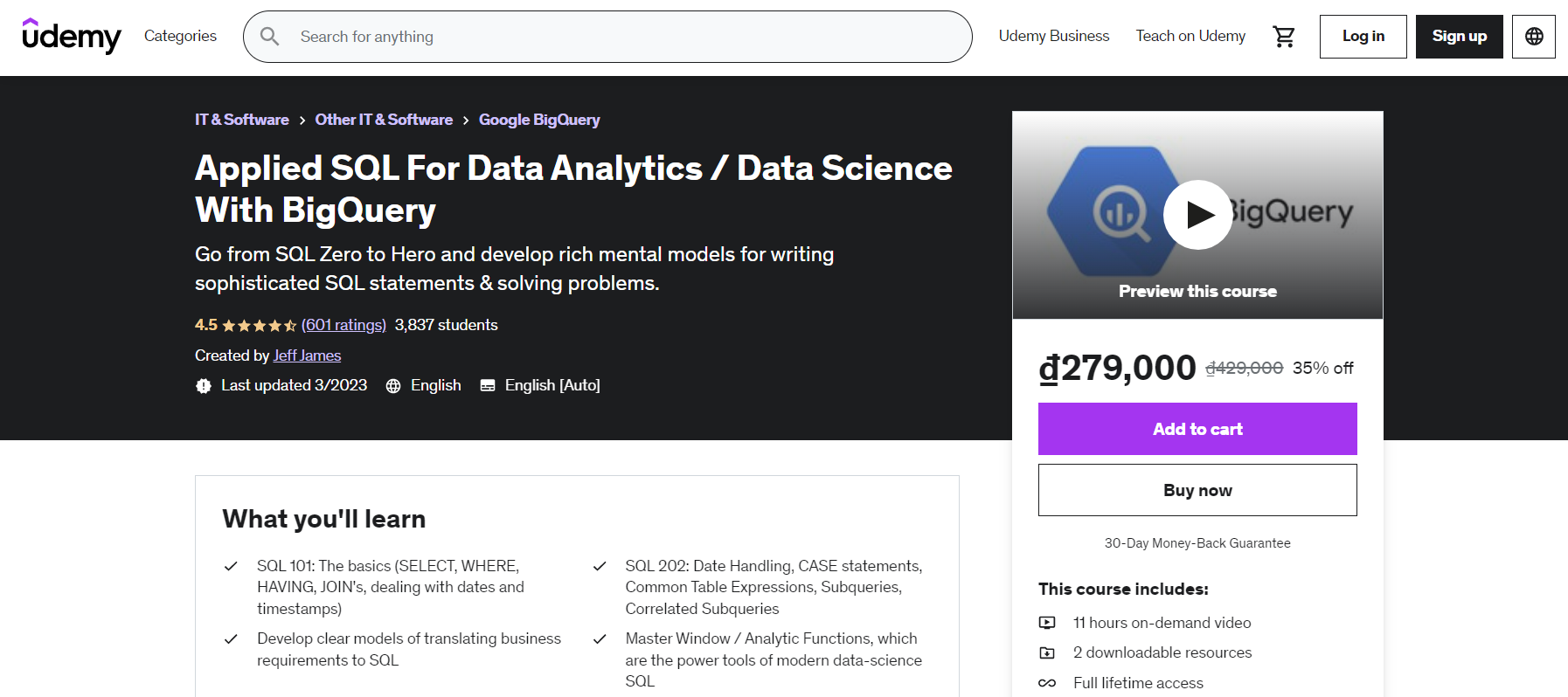Go to Udemy home via logo

coord(72,36)
